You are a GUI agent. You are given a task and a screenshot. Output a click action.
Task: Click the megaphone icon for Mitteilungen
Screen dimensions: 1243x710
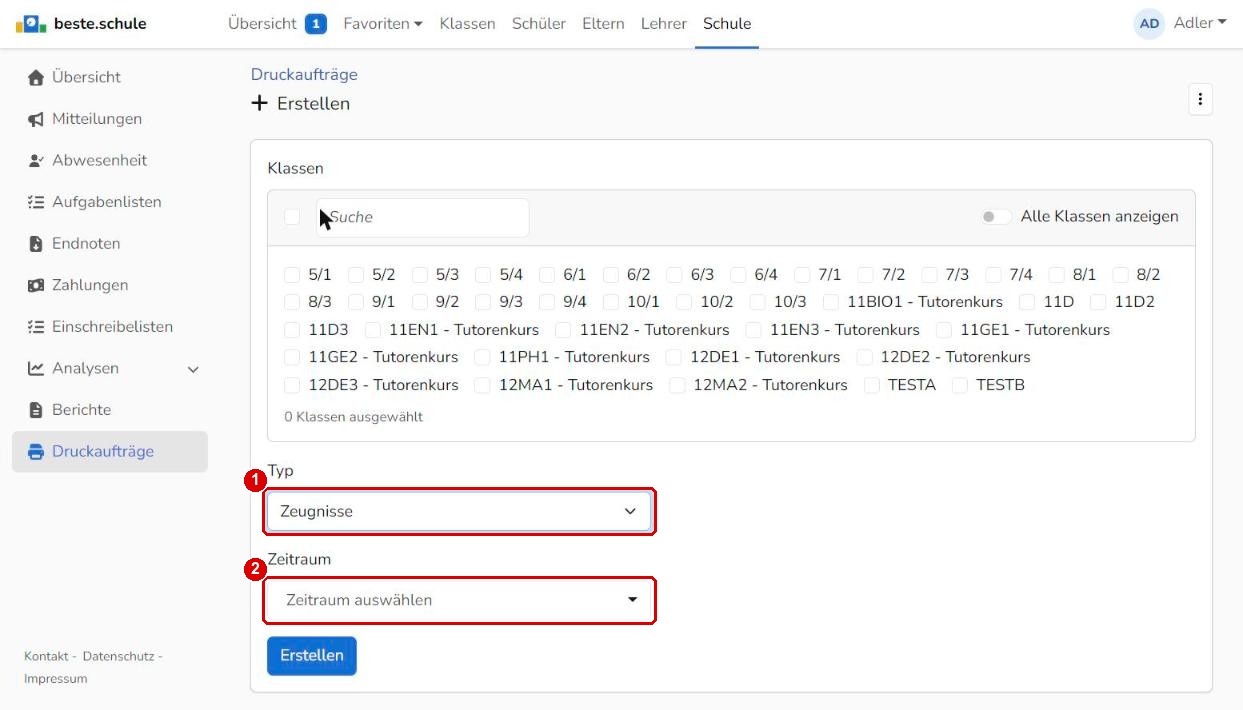pyautogui.click(x=36, y=119)
